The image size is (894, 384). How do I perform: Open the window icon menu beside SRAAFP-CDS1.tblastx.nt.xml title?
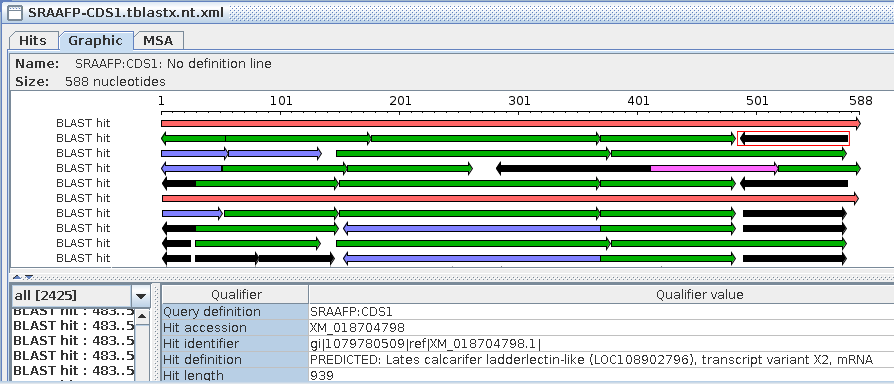tap(14, 12)
